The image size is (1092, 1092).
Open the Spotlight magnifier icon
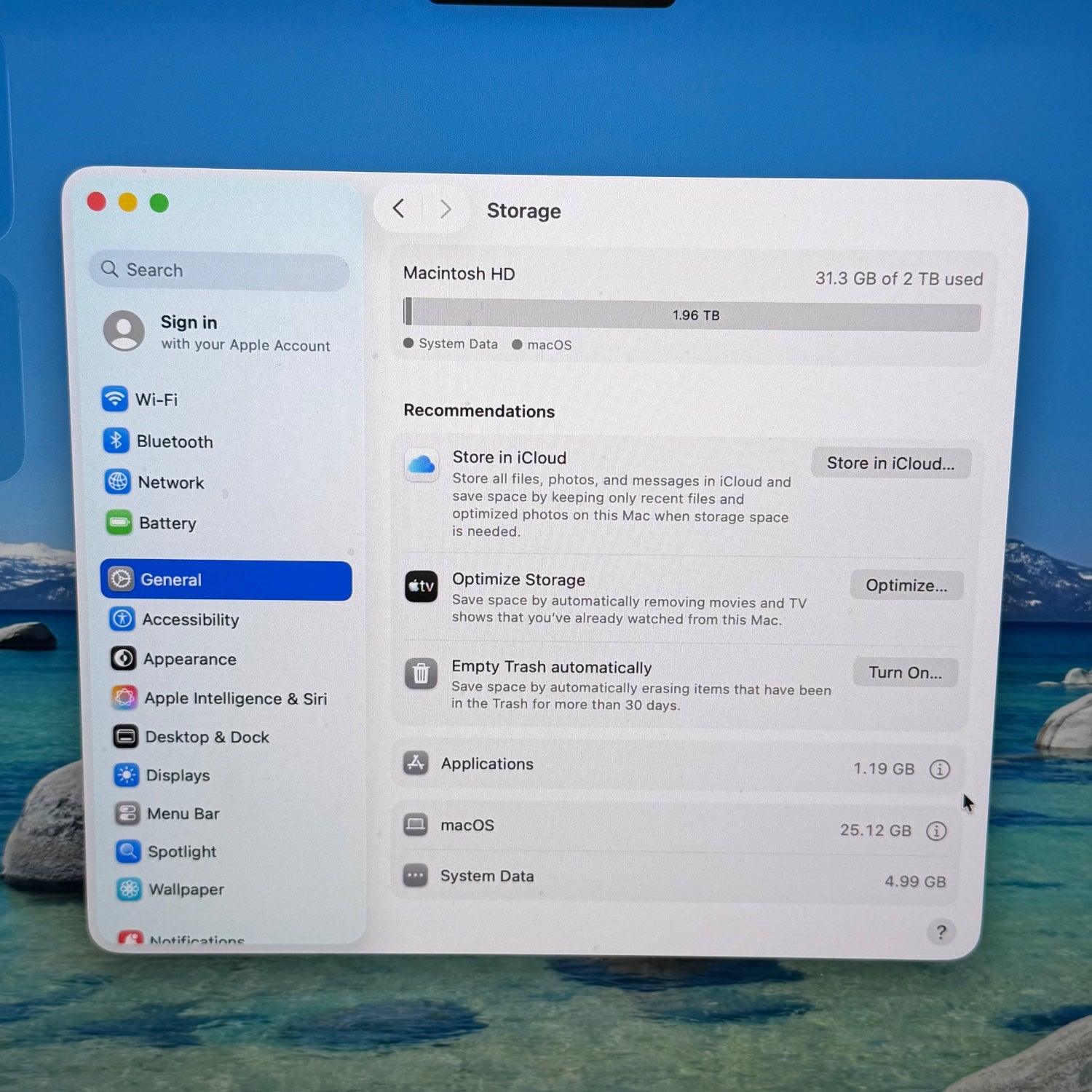pyautogui.click(x=128, y=851)
